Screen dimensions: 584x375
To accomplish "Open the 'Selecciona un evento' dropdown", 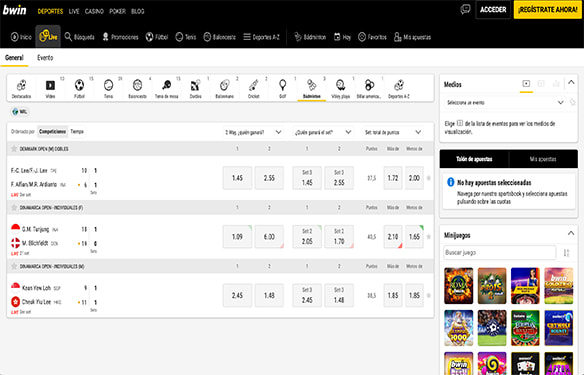I will click(505, 102).
